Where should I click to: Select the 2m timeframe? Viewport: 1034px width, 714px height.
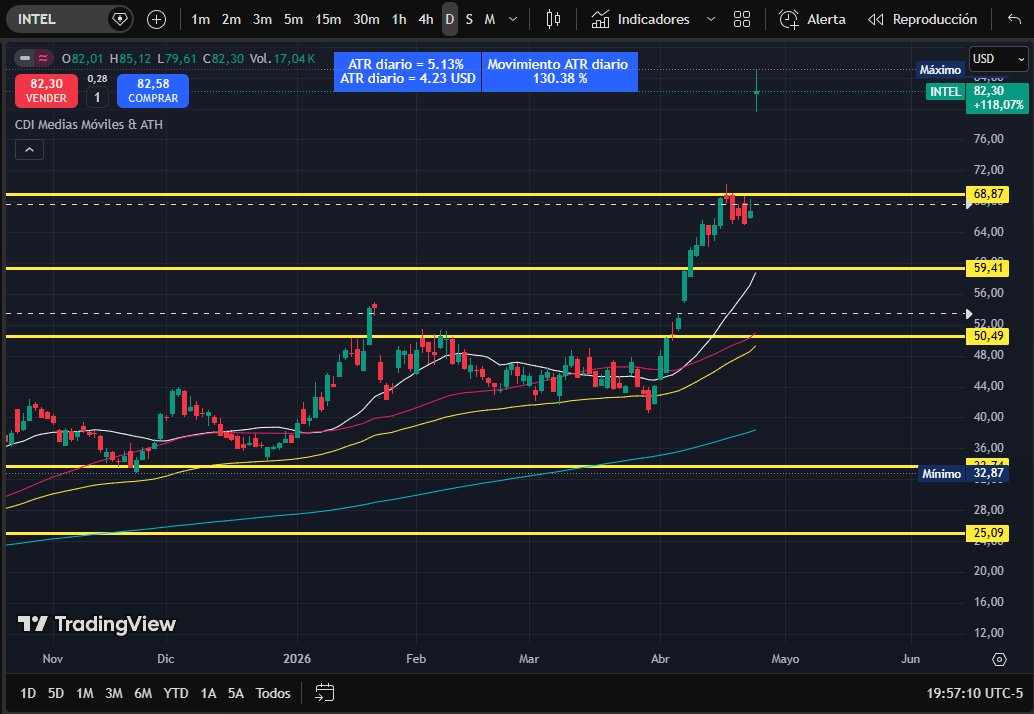(x=231, y=20)
